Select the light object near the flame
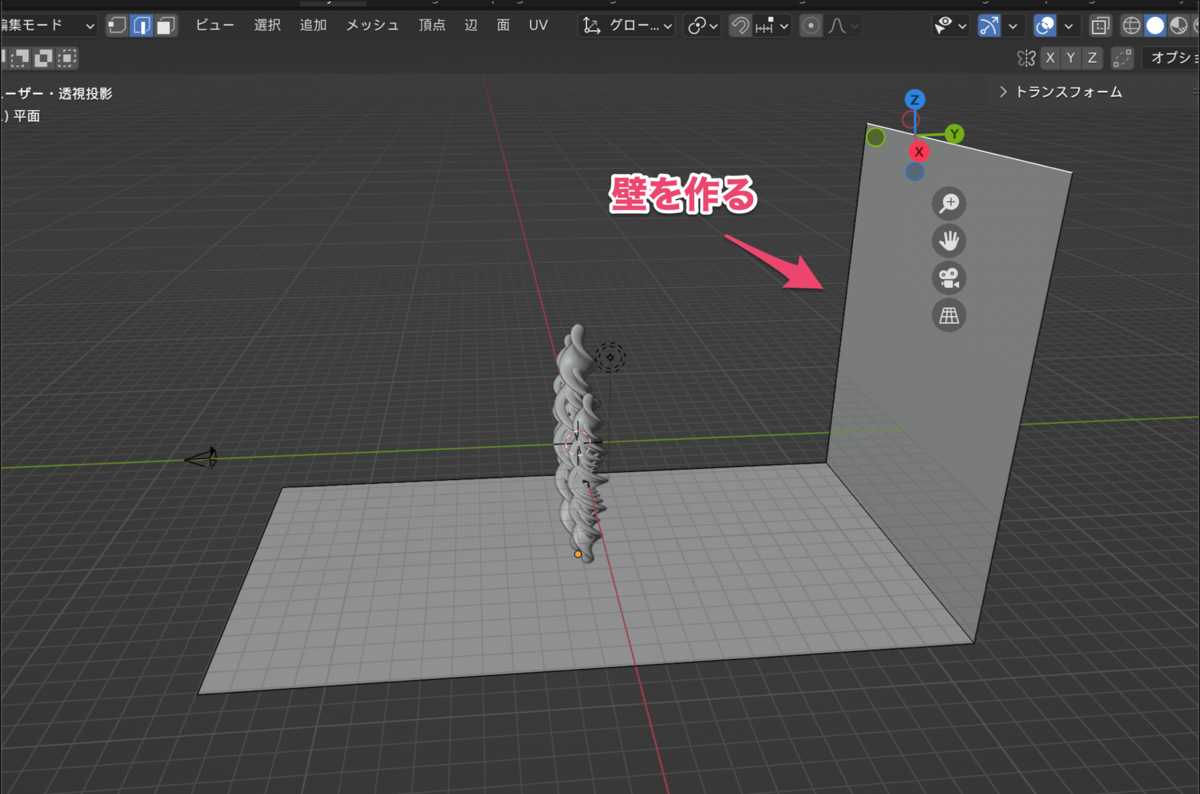 [x=610, y=357]
